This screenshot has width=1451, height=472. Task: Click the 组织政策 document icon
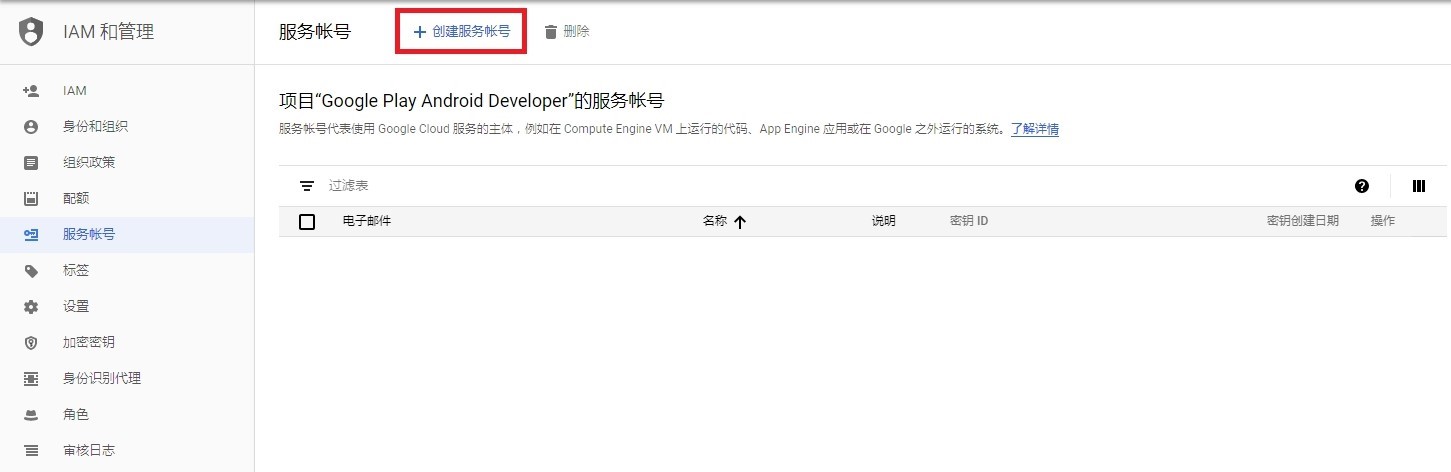point(31,163)
